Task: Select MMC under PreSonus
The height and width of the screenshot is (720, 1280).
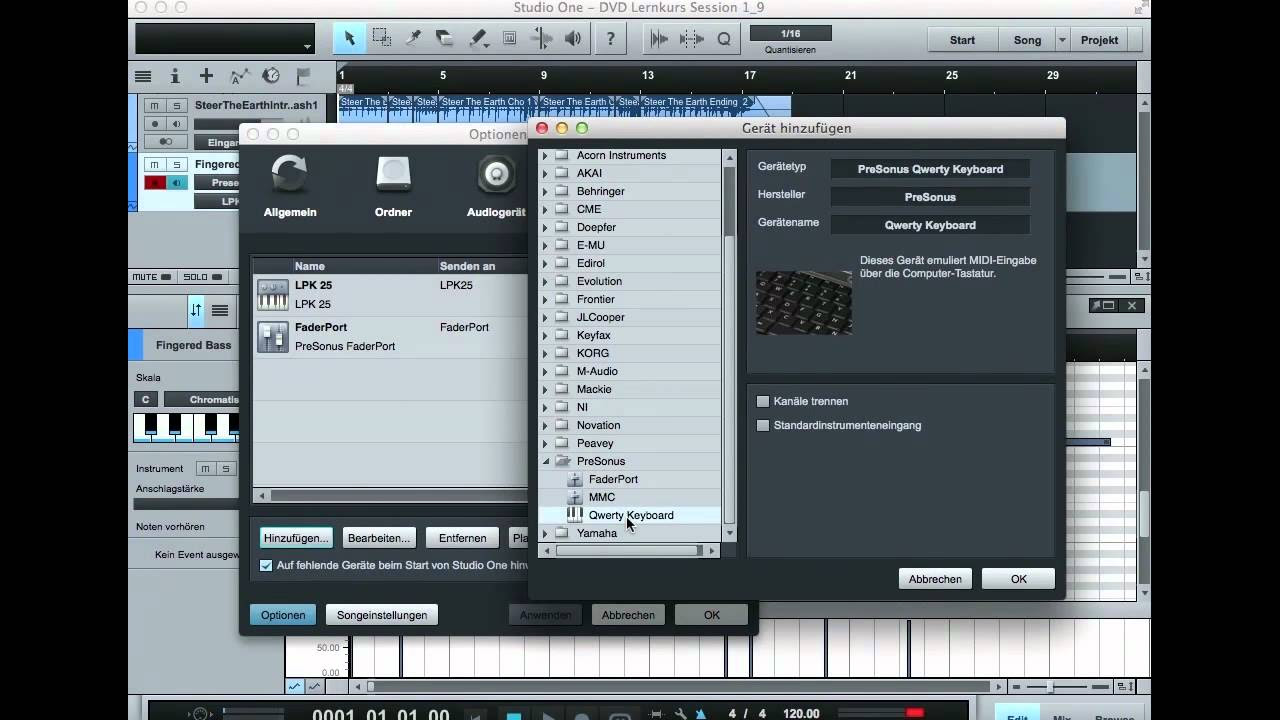Action: (x=602, y=497)
